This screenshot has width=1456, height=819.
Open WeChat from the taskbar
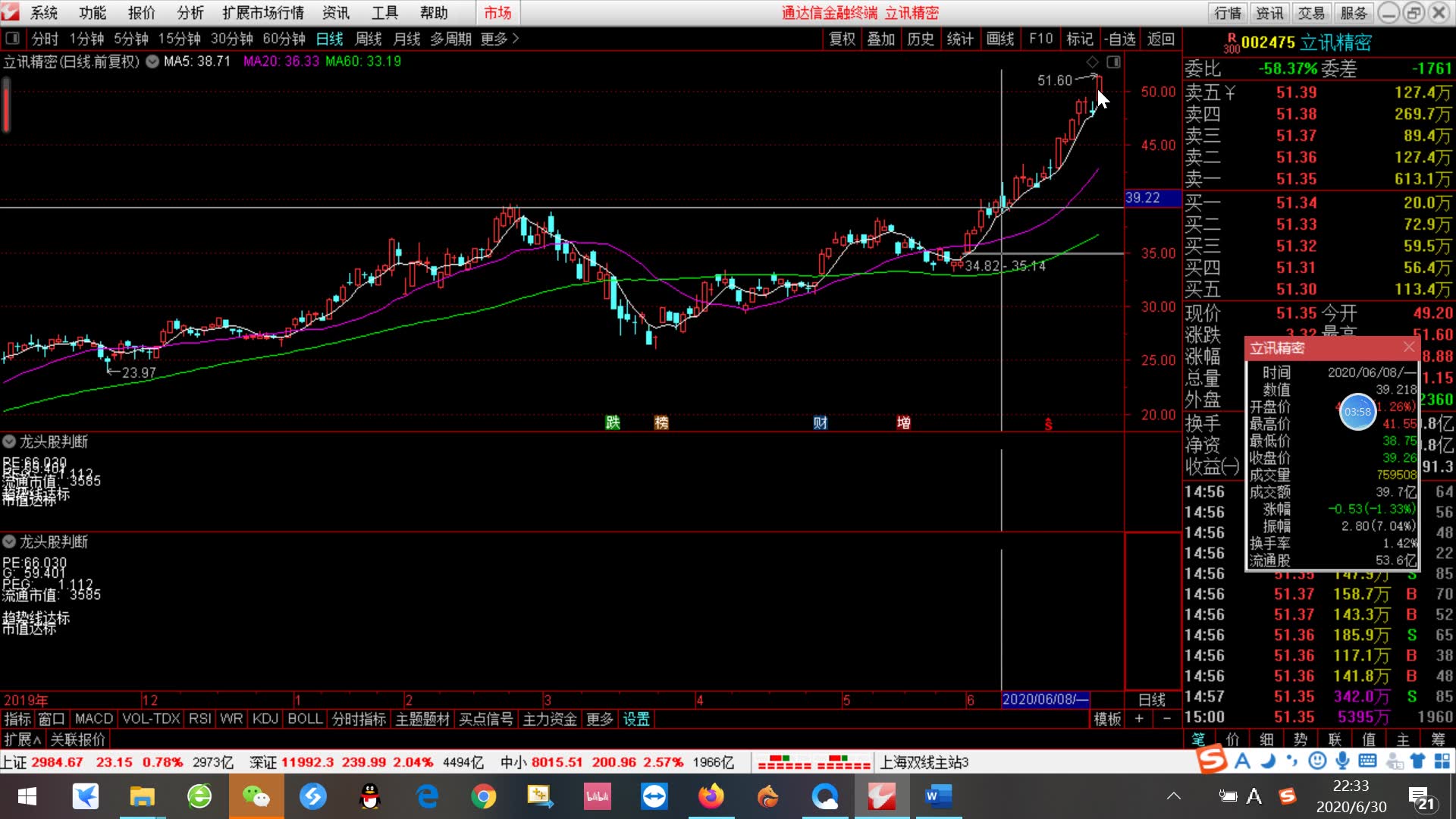(256, 796)
